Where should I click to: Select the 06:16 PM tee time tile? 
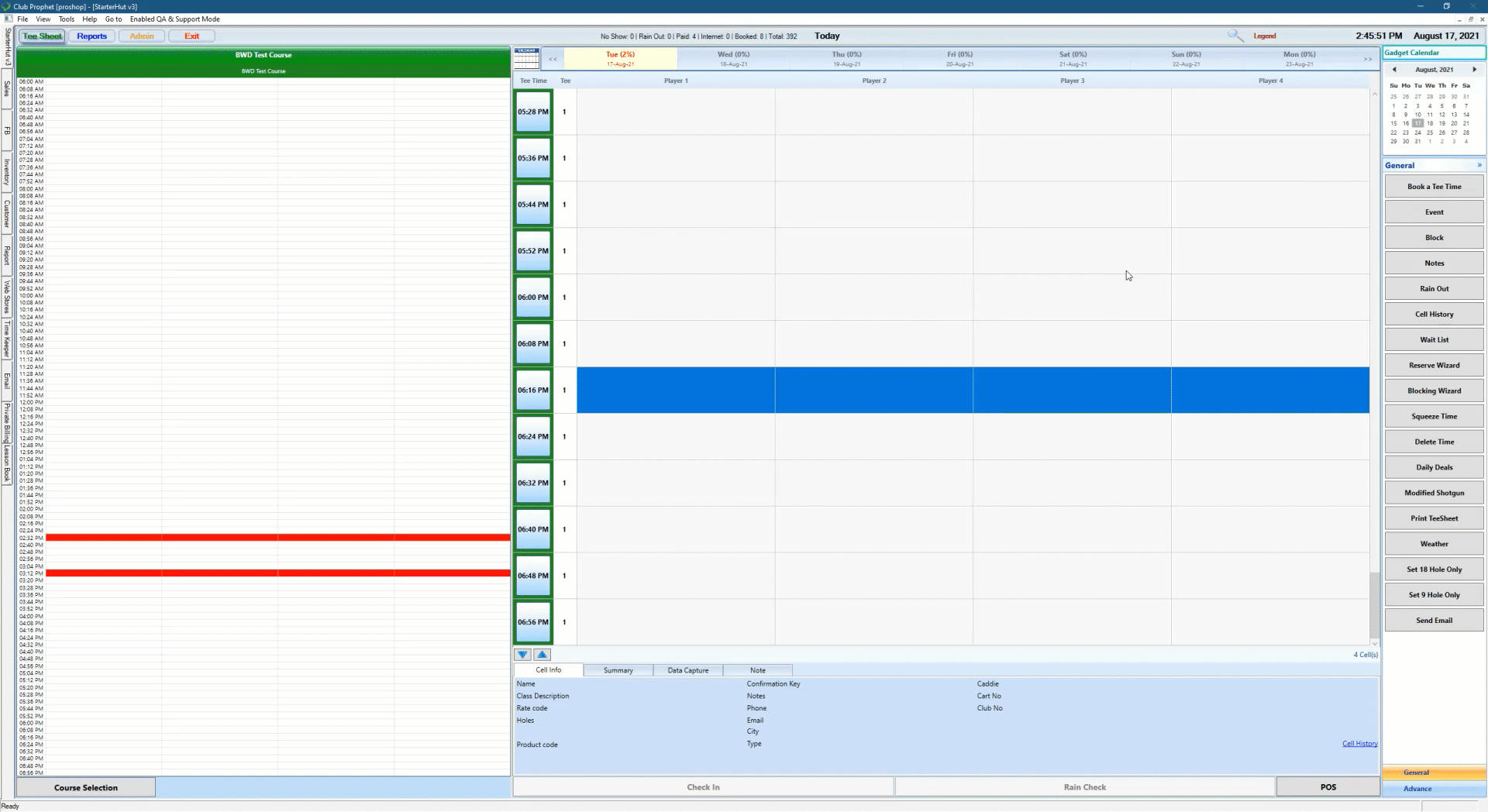point(533,391)
